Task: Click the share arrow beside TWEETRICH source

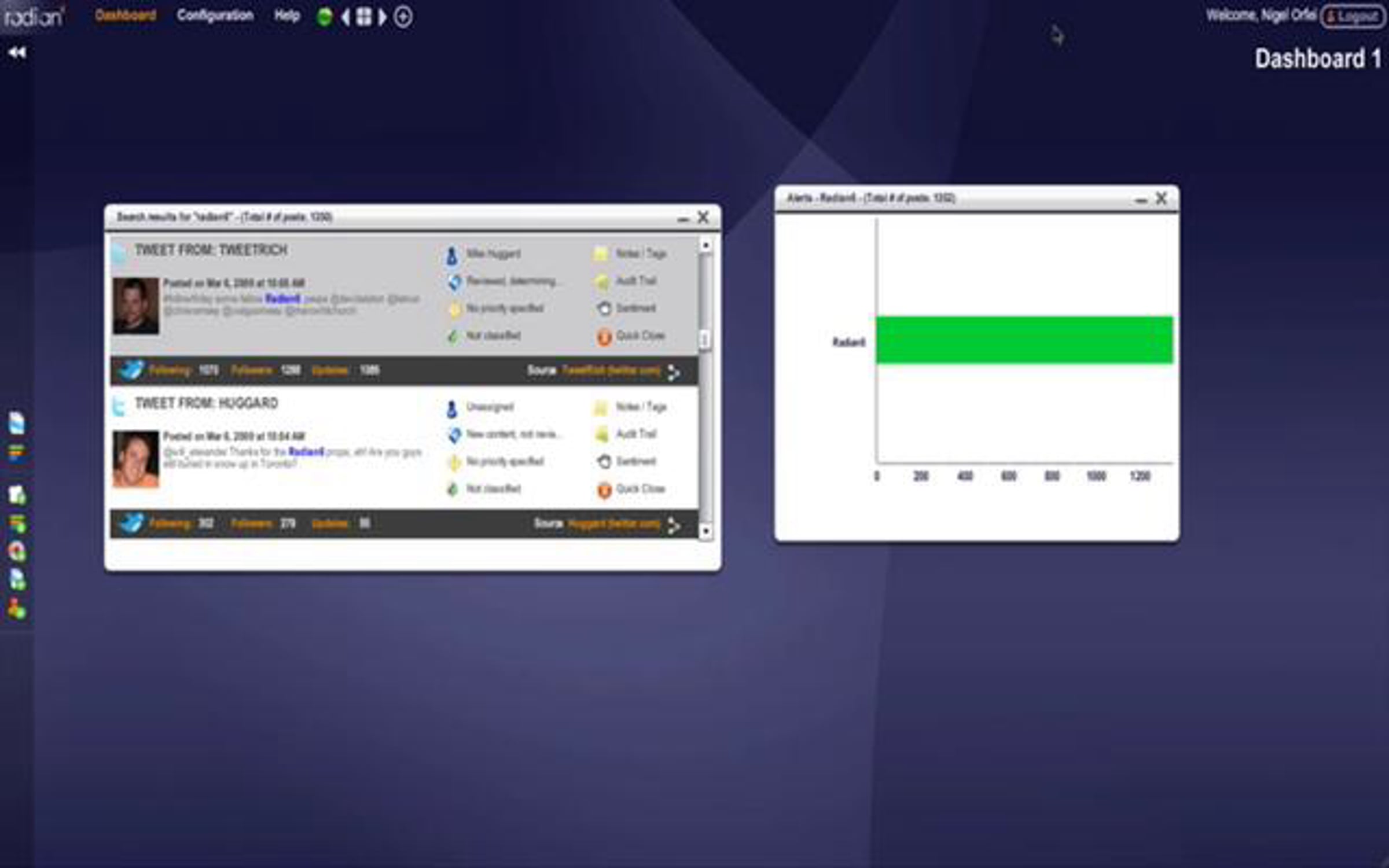Action: point(673,372)
